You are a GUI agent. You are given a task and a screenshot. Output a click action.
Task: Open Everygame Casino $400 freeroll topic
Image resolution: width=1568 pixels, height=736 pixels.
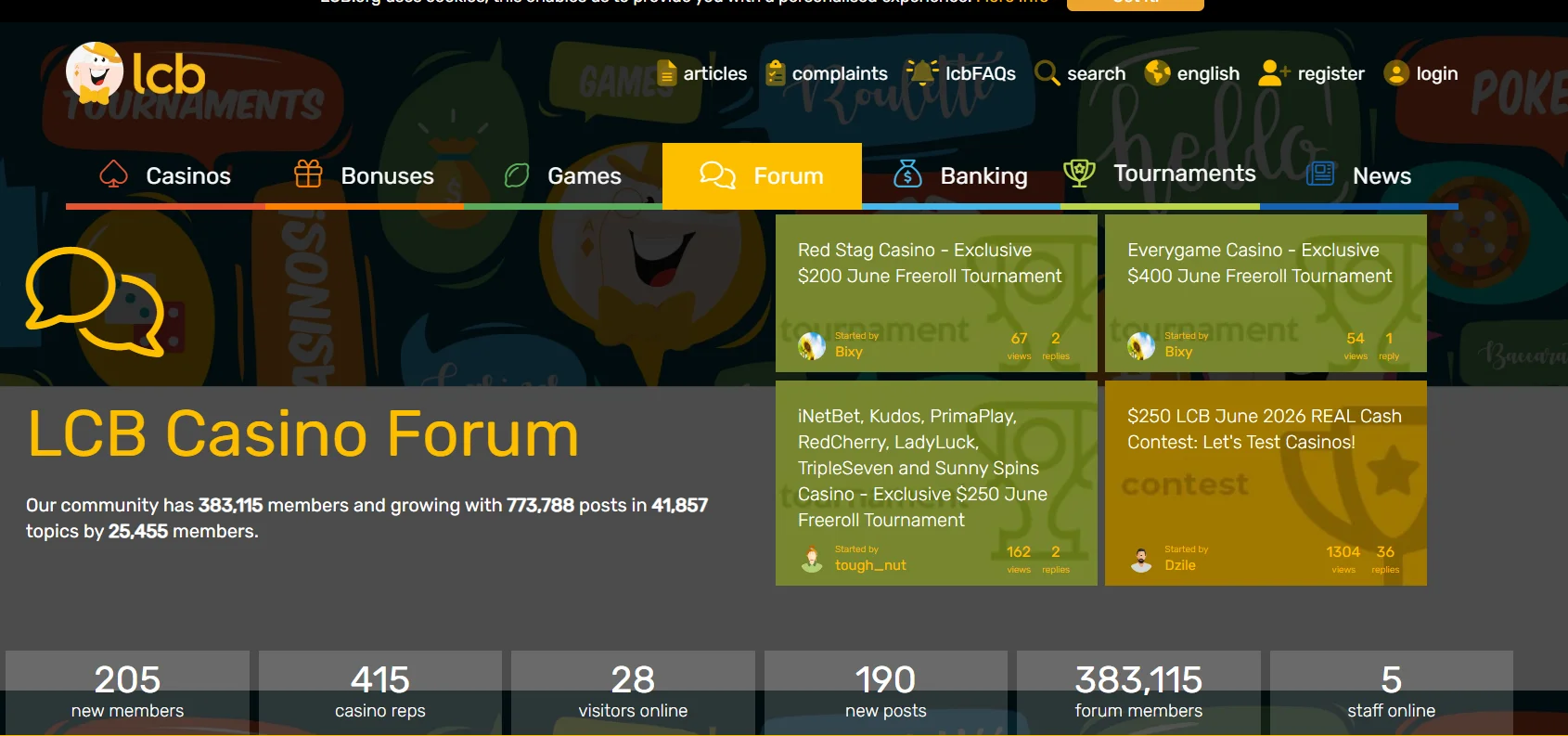click(1259, 263)
